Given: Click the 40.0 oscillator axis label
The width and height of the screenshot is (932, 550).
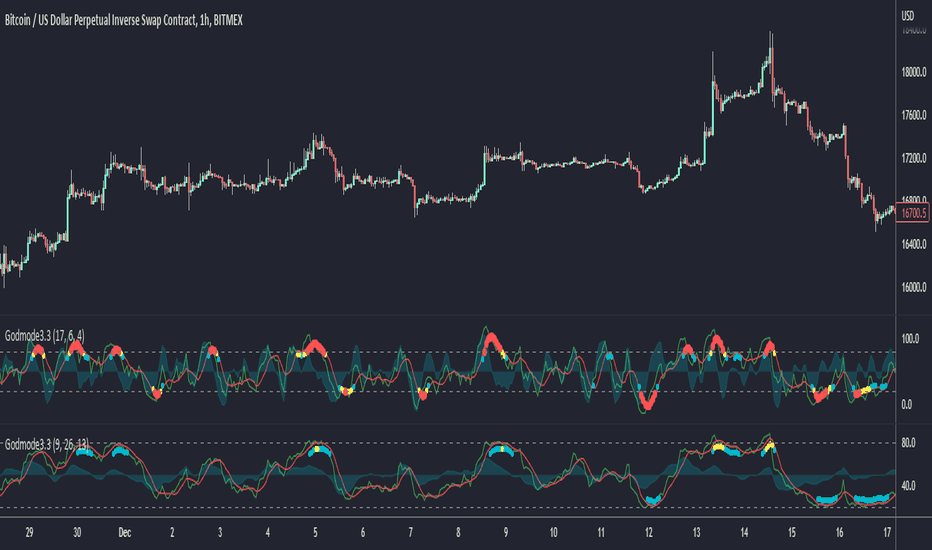Looking at the screenshot, I should click(x=908, y=486).
